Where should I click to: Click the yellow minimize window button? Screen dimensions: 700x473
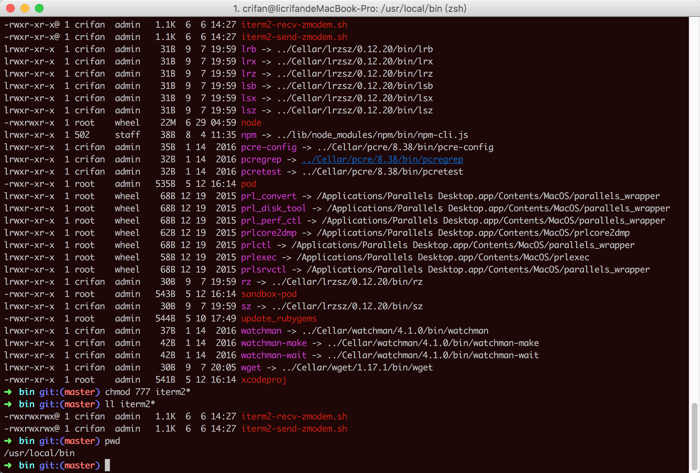(25, 8)
